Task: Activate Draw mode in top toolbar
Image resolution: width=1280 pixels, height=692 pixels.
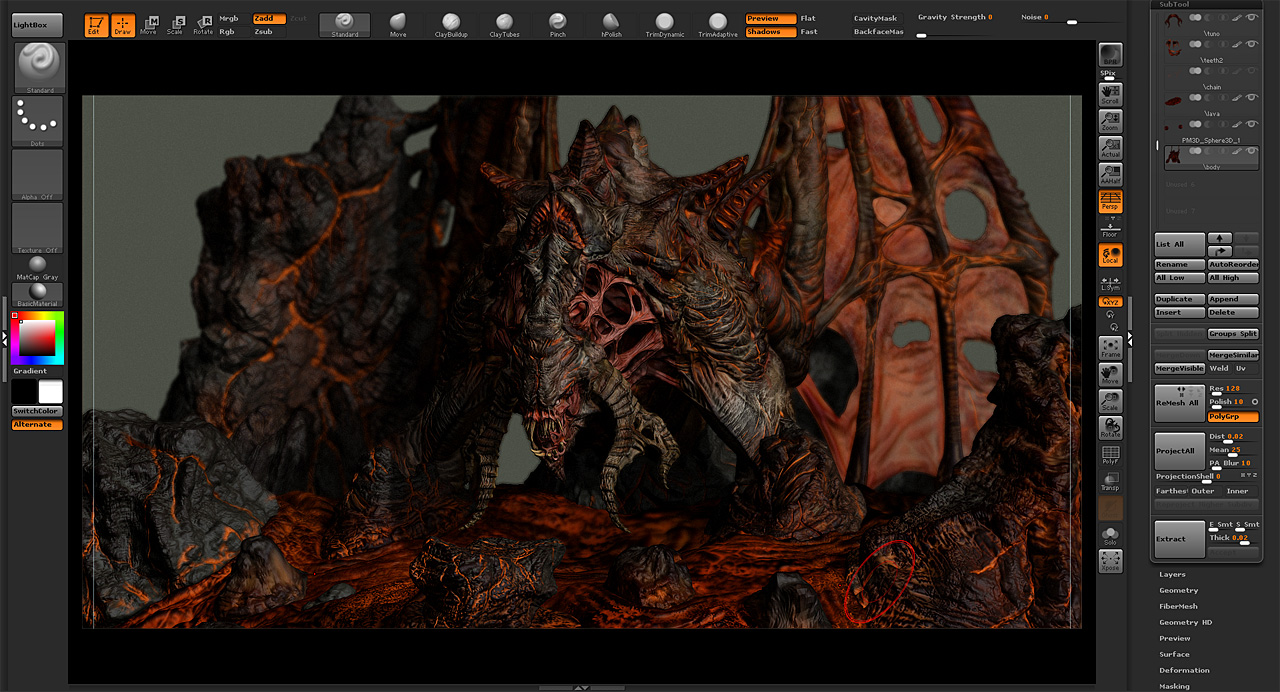Action: coord(123,25)
